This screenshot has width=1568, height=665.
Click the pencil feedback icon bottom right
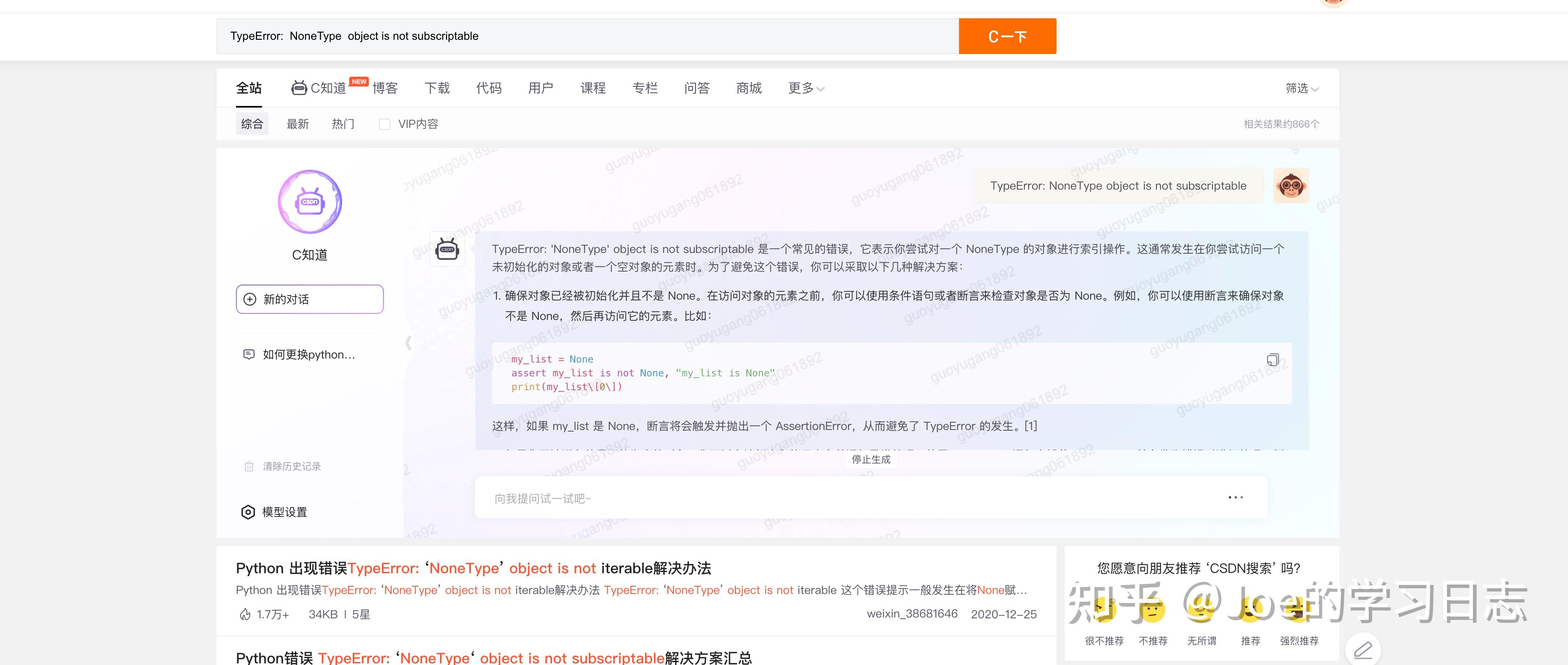point(1364,649)
